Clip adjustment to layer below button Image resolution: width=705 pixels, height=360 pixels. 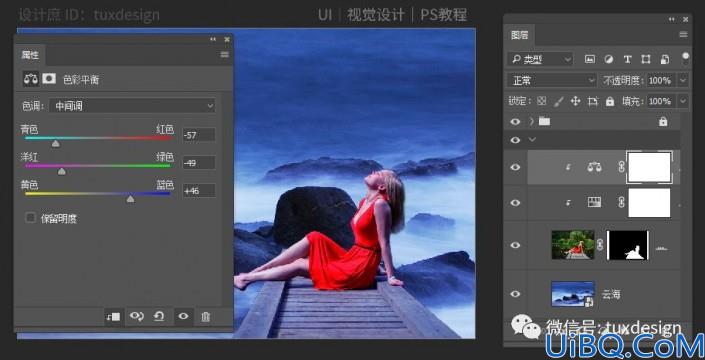(113, 316)
